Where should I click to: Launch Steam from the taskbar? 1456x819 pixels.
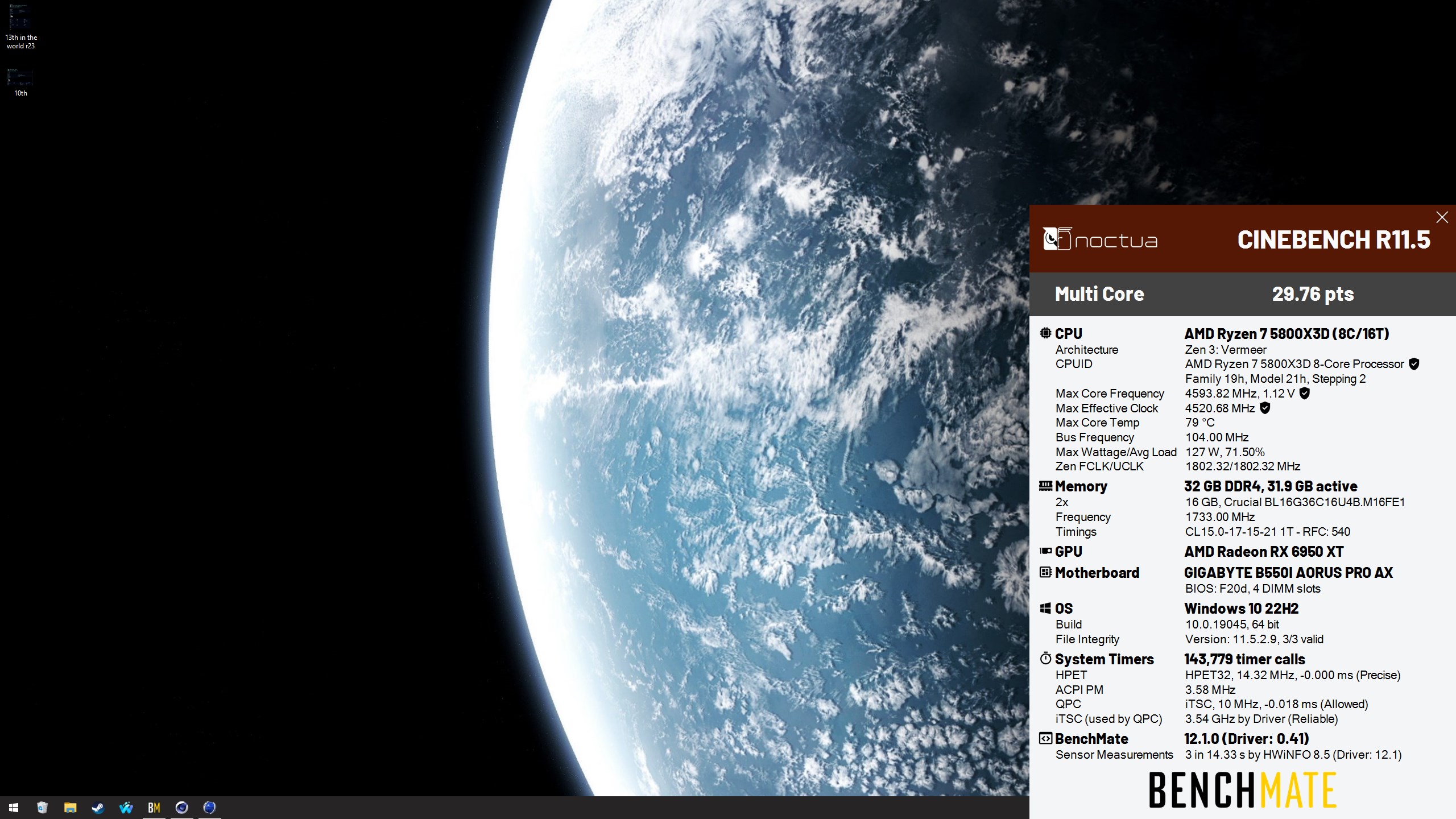(98, 808)
